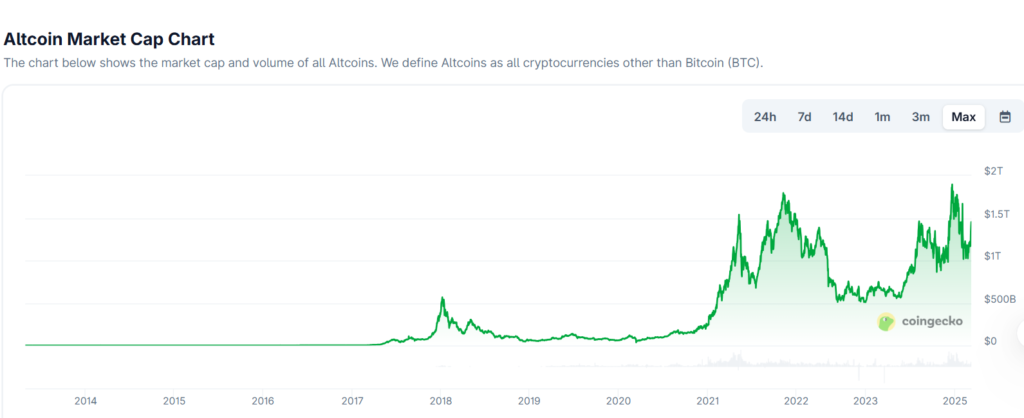Screen dimensions: 1024x418
Task: Click the $2T y-axis label
Action: coord(993,171)
